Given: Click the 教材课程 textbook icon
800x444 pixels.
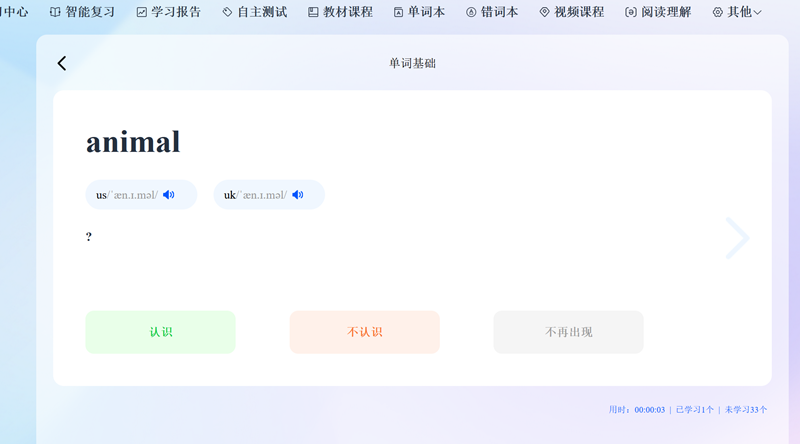Looking at the screenshot, I should pos(313,12).
